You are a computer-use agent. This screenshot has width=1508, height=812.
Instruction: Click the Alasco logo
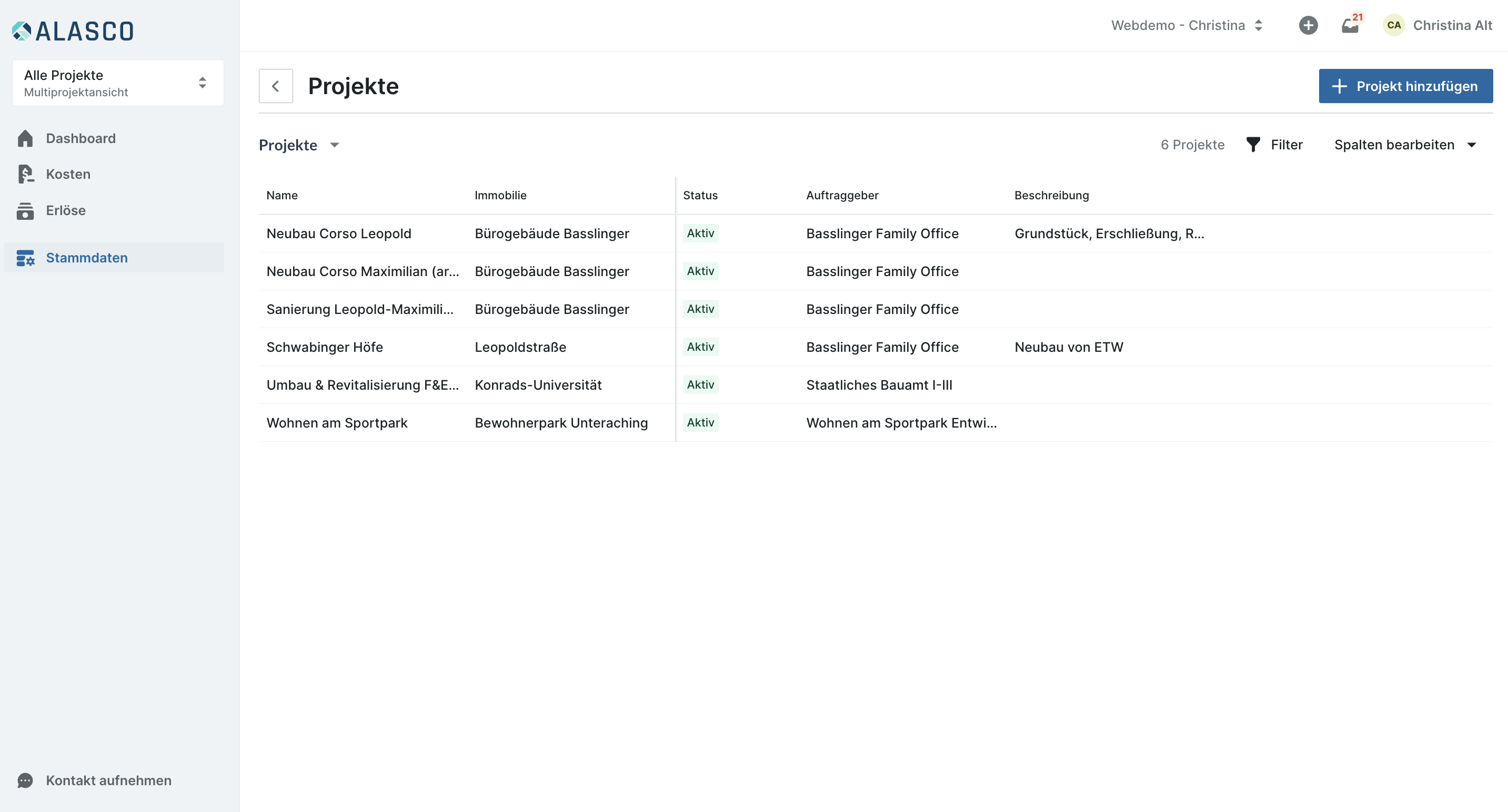[x=73, y=32]
